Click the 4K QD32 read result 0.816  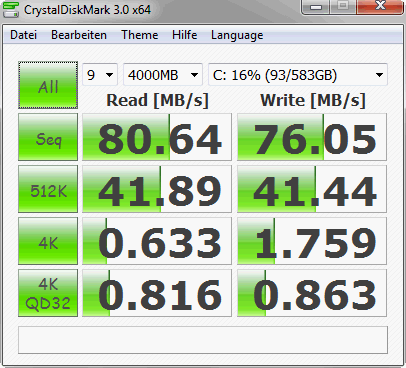click(x=157, y=293)
